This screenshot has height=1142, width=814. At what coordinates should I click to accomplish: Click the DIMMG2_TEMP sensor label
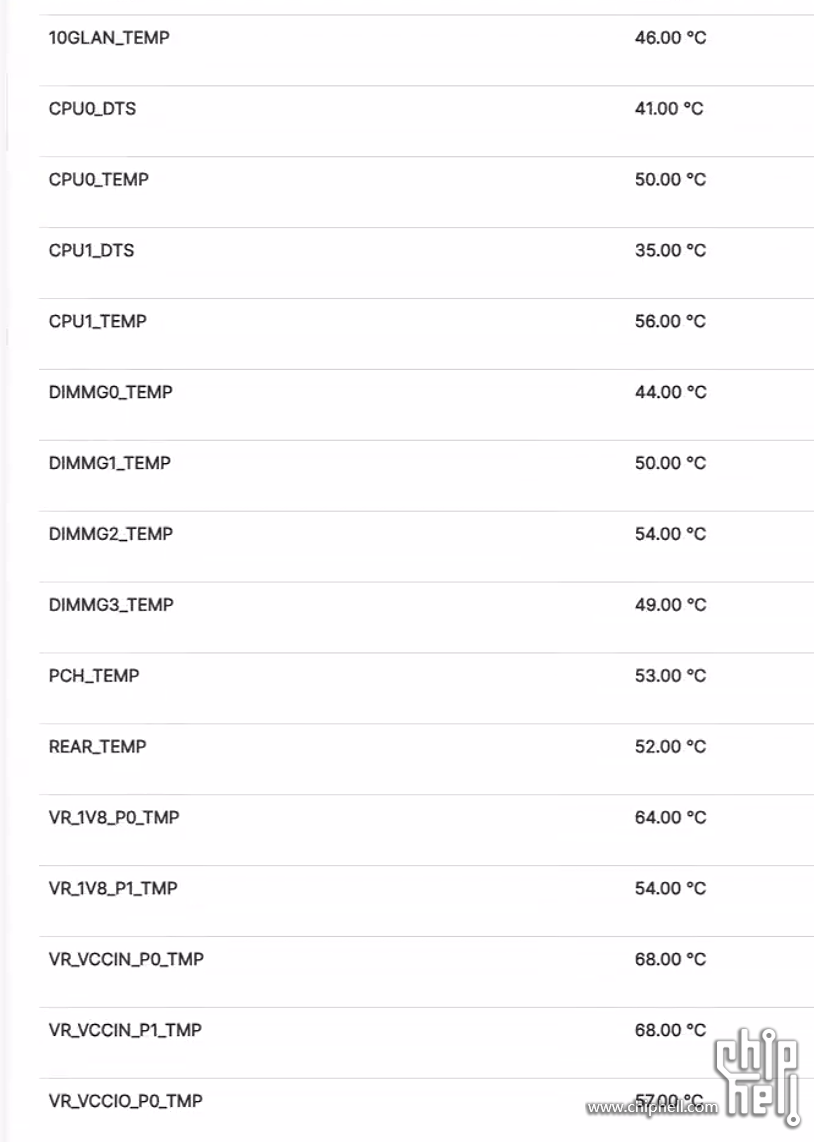click(x=111, y=534)
